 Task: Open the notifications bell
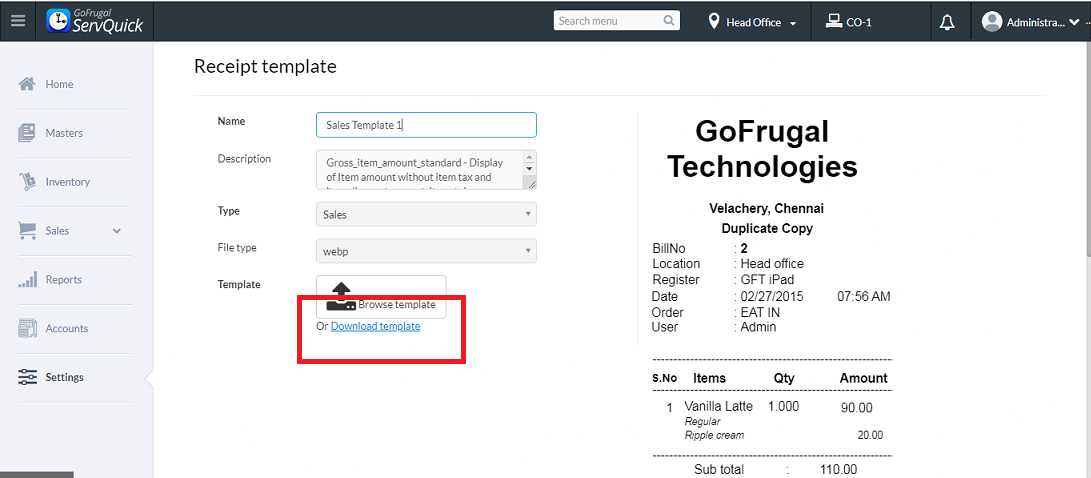pos(947,22)
